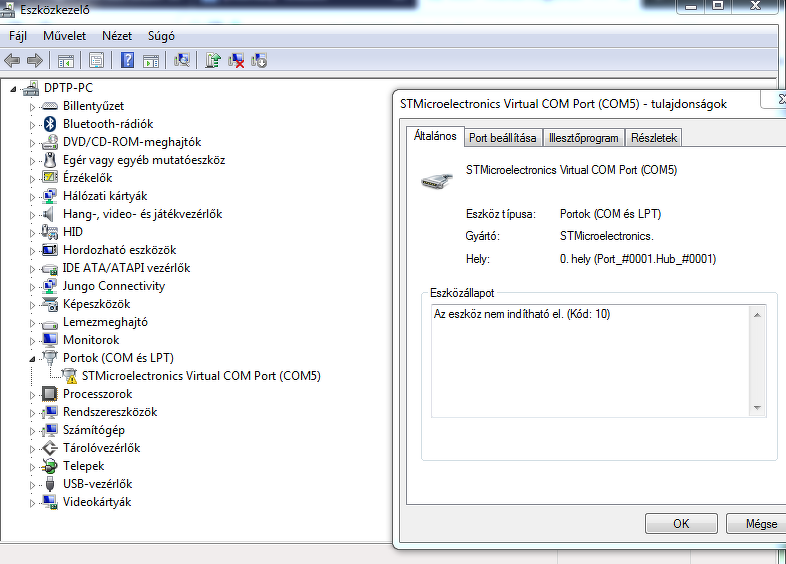Collapse the DPTP-PC root node

pos(14,90)
